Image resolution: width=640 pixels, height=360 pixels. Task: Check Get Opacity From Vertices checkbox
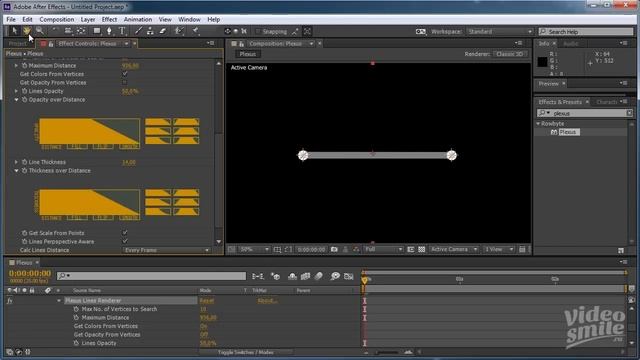(125, 82)
